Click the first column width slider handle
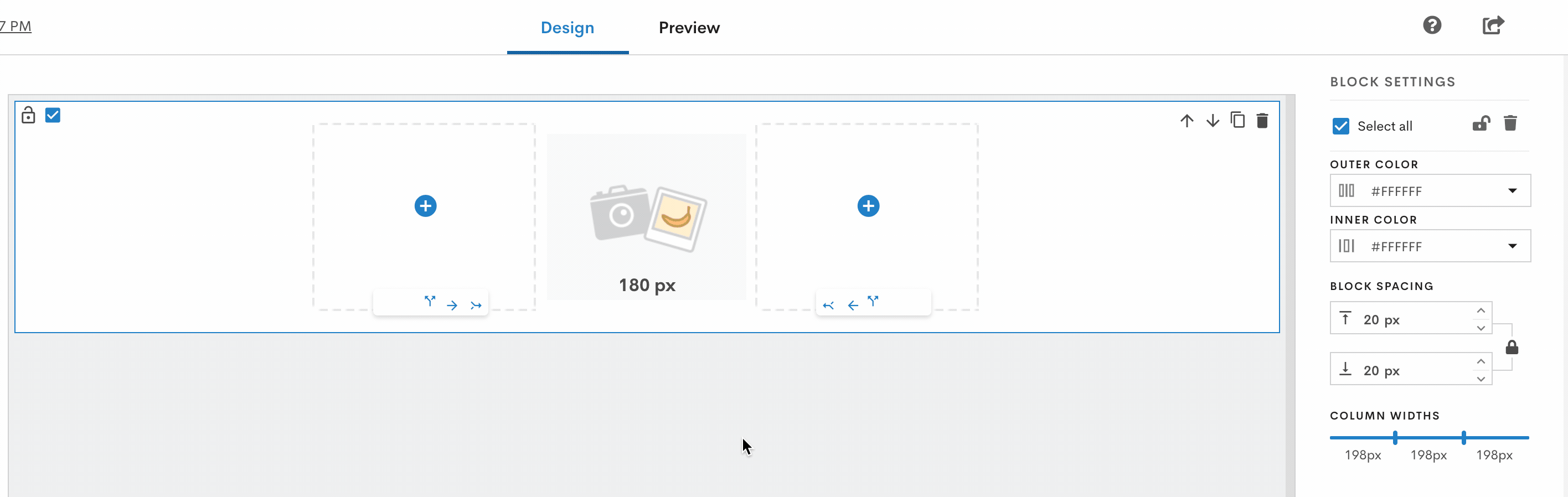Image resolution: width=1568 pixels, height=497 pixels. (1395, 437)
